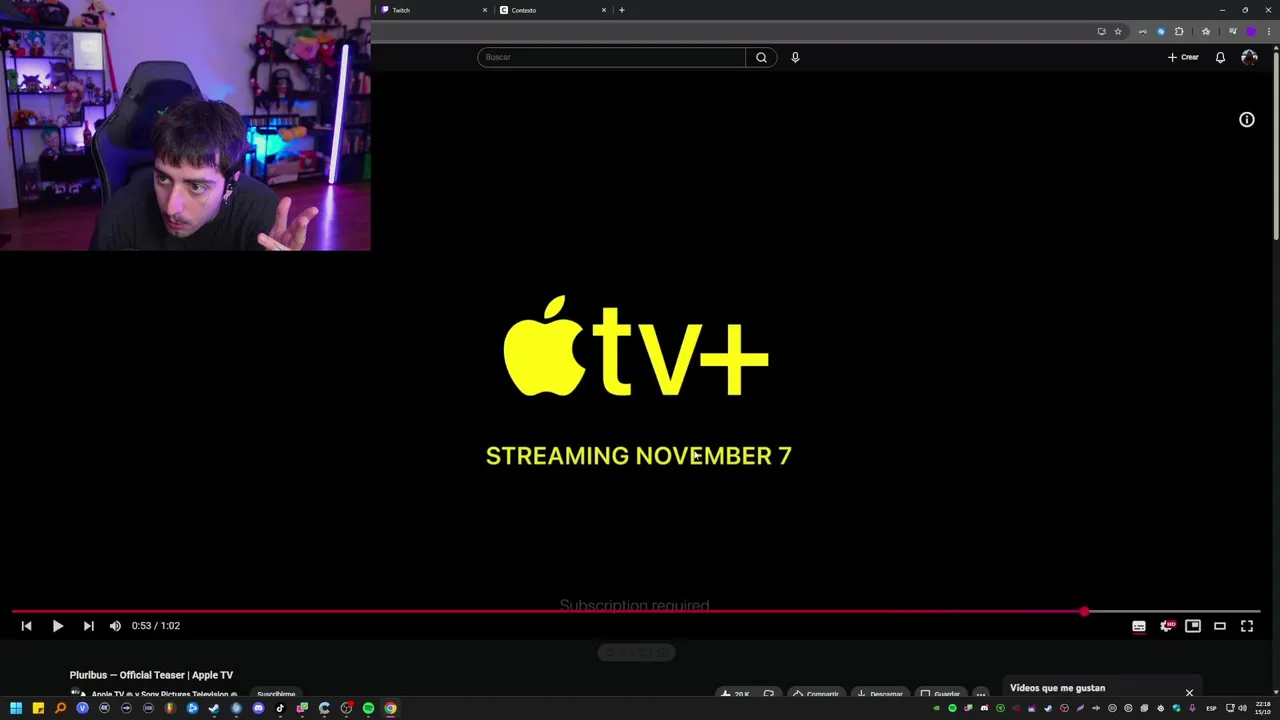This screenshot has width=1280, height=720.
Task: Show video info card icon
Action: [1247, 120]
